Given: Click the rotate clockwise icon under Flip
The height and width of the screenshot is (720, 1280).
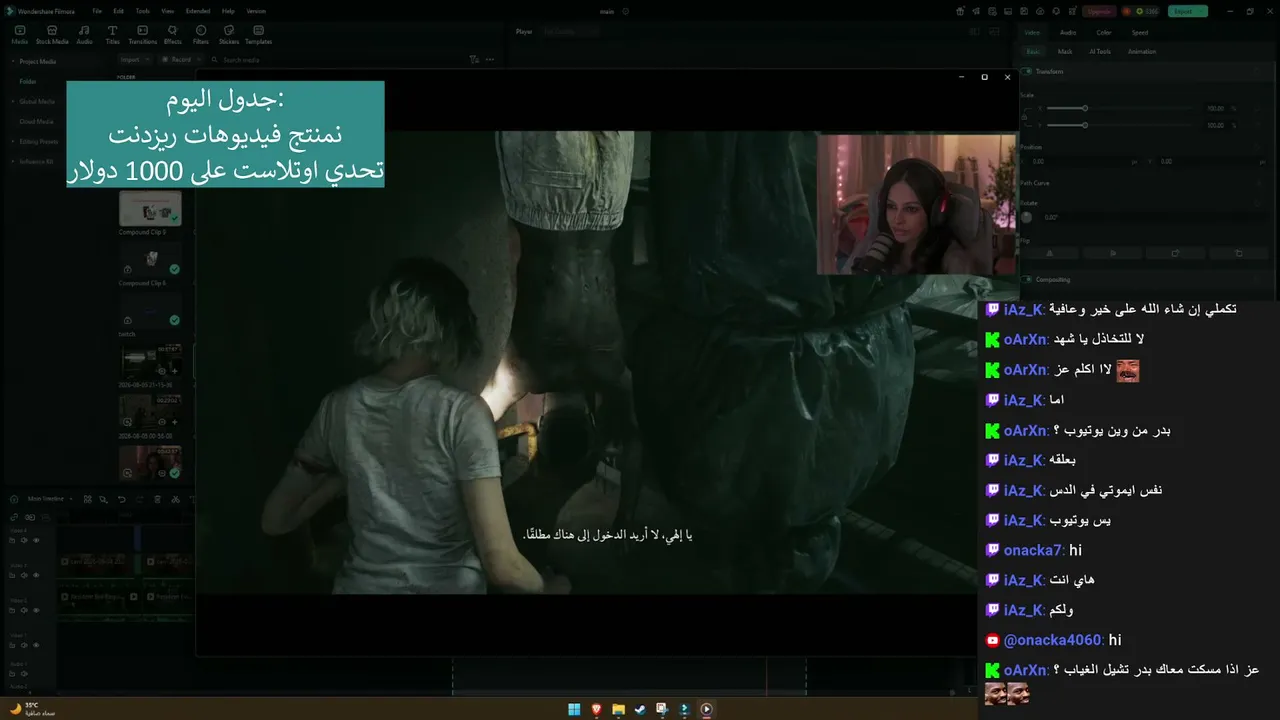Looking at the screenshot, I should (1175, 253).
